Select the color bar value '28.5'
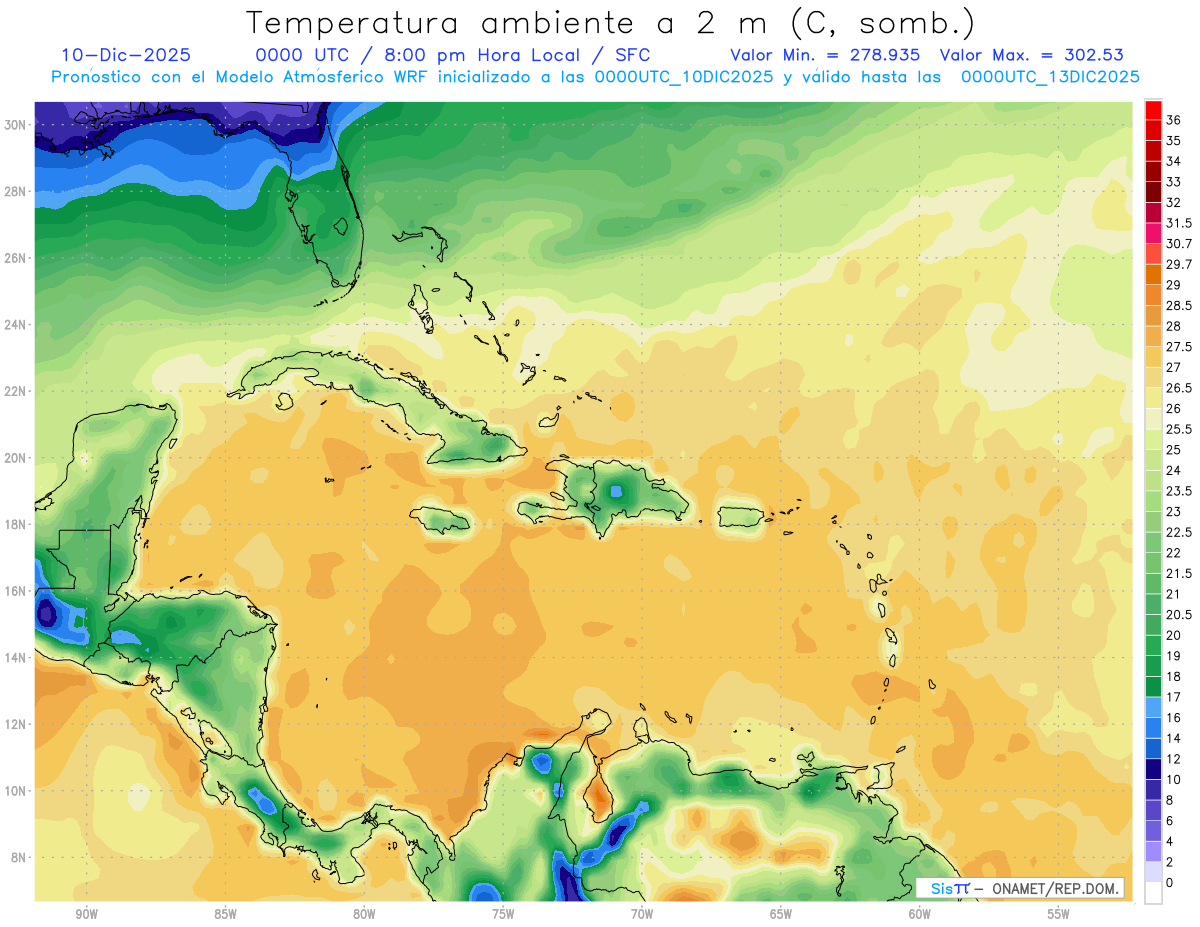This screenshot has height=927, width=1200. coord(1179,305)
